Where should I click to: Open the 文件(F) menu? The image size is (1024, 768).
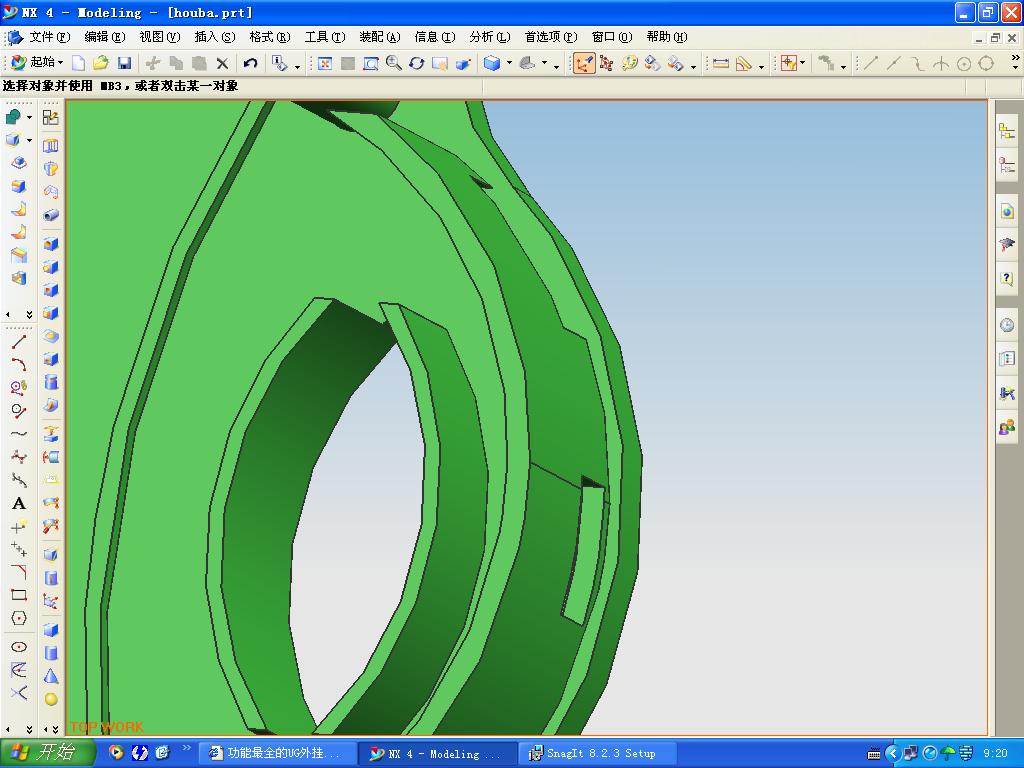50,37
